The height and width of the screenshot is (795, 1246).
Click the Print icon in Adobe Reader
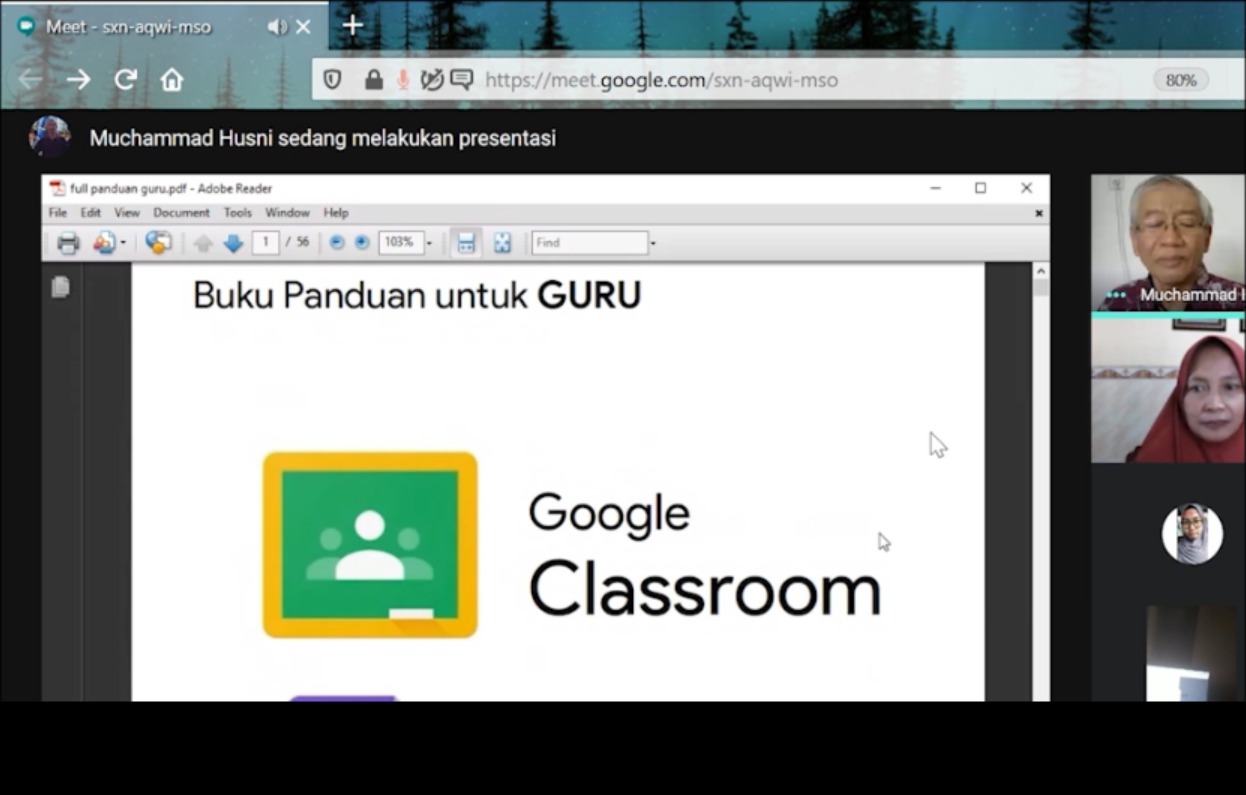tap(68, 243)
